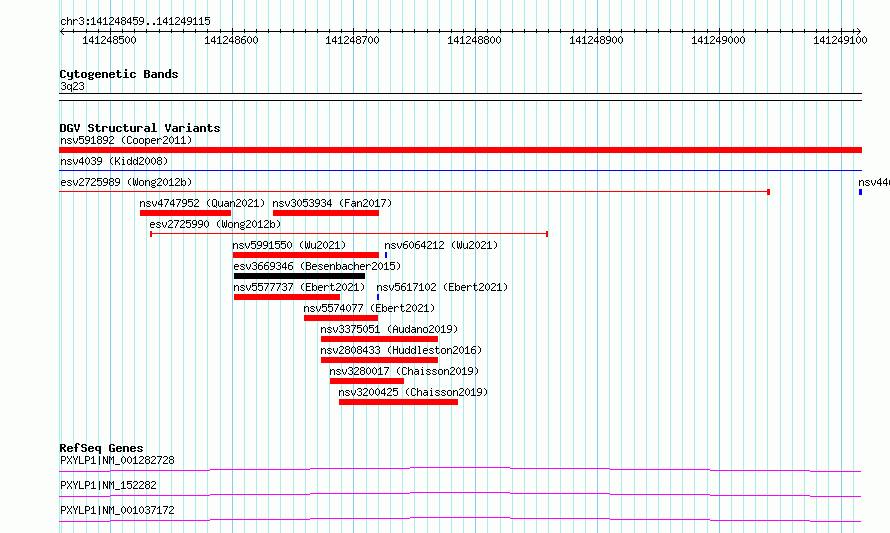The image size is (890, 533).
Task: Click the DGV Structural Variants track heading
Action: pos(140,128)
